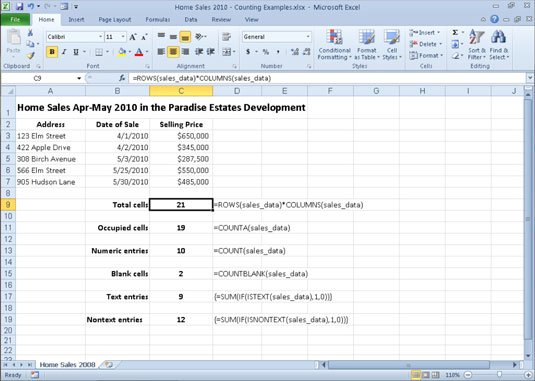Viewport: 535px width, 381px height.
Task: Select cell C11 with value 19
Action: click(x=181, y=228)
